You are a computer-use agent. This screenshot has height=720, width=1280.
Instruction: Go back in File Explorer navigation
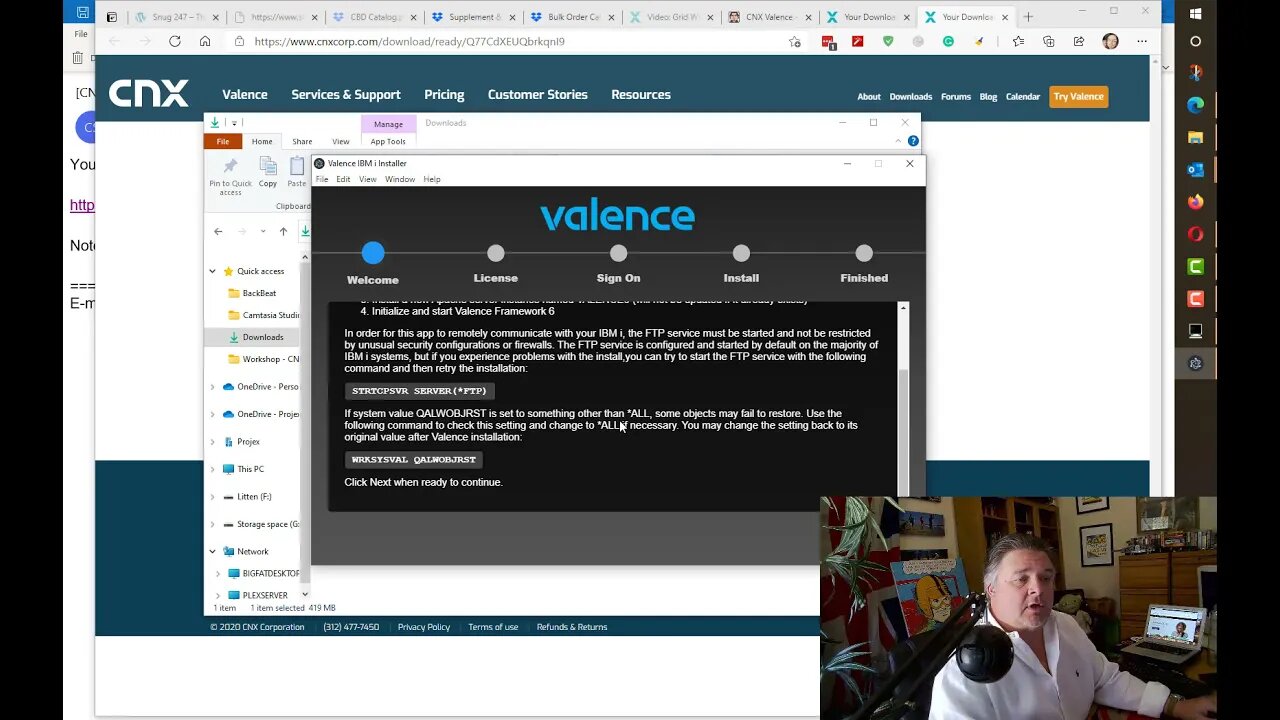[218, 231]
